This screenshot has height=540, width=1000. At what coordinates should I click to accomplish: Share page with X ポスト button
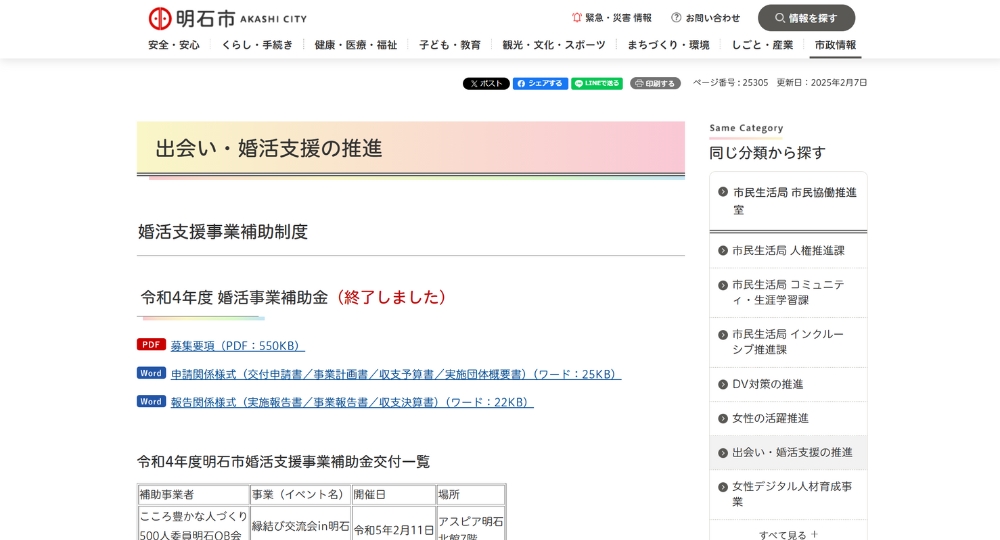tap(486, 84)
